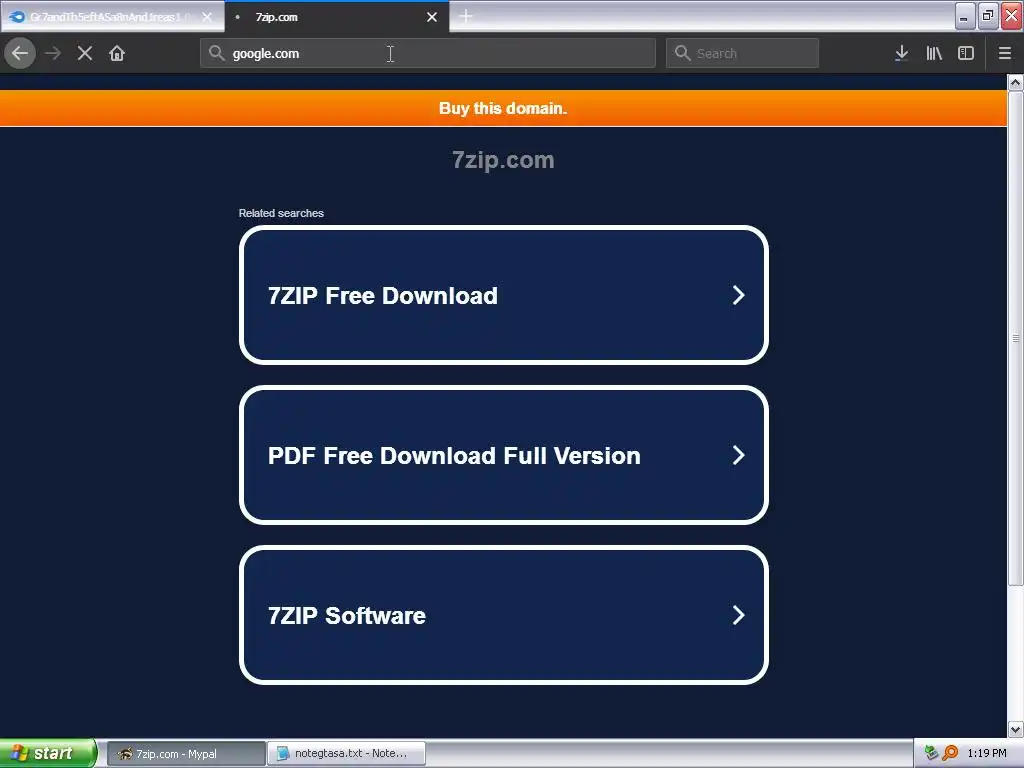Image resolution: width=1024 pixels, height=768 pixels.
Task: Click into the Search box in toolbar
Action: pyautogui.click(x=742, y=53)
